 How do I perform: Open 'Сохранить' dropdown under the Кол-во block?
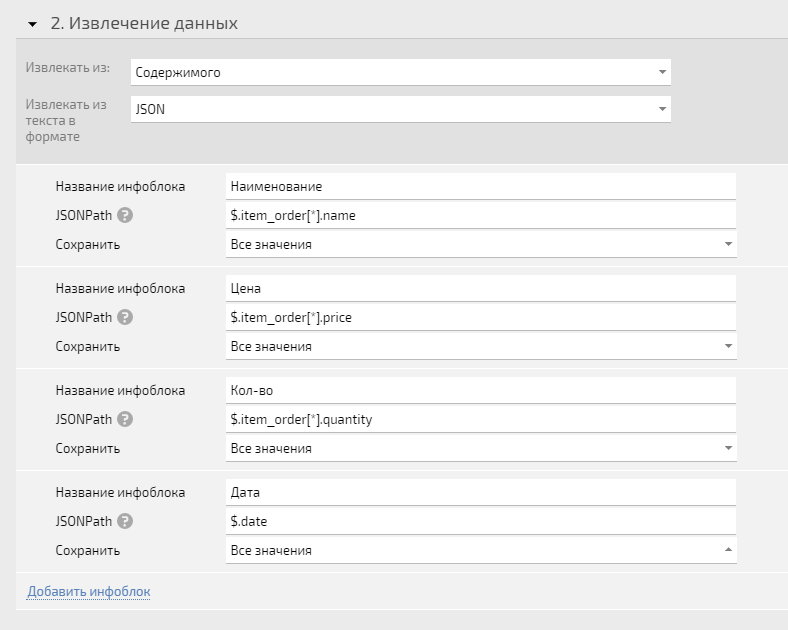coord(481,449)
